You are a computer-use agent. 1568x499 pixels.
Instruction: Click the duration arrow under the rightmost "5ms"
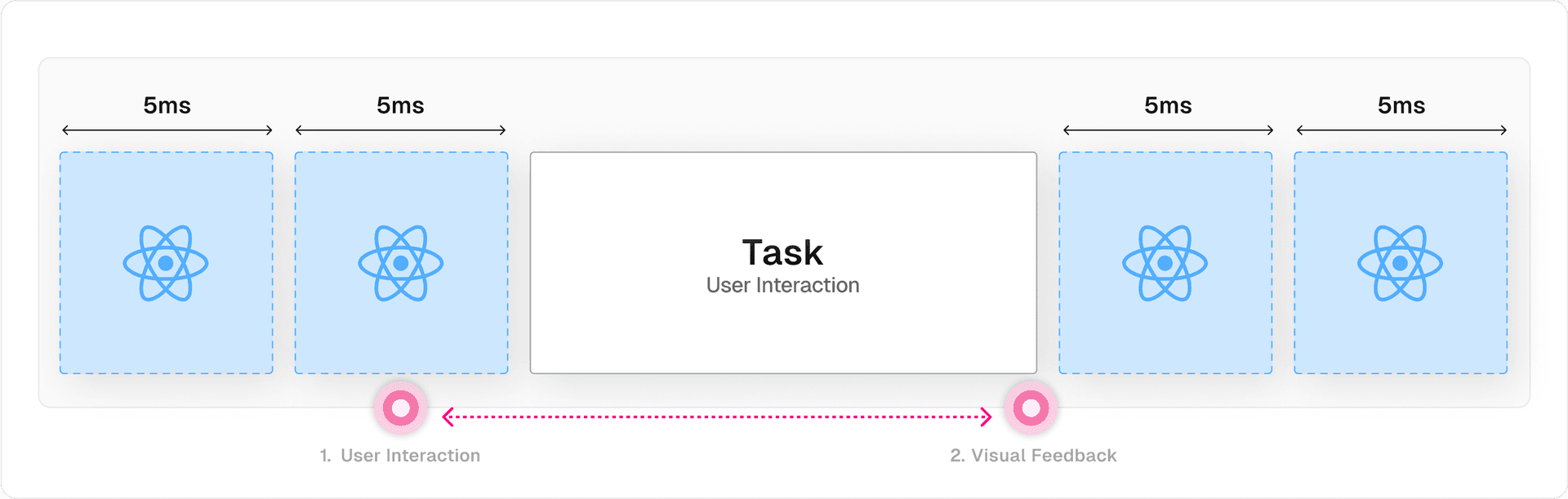pos(1401,130)
